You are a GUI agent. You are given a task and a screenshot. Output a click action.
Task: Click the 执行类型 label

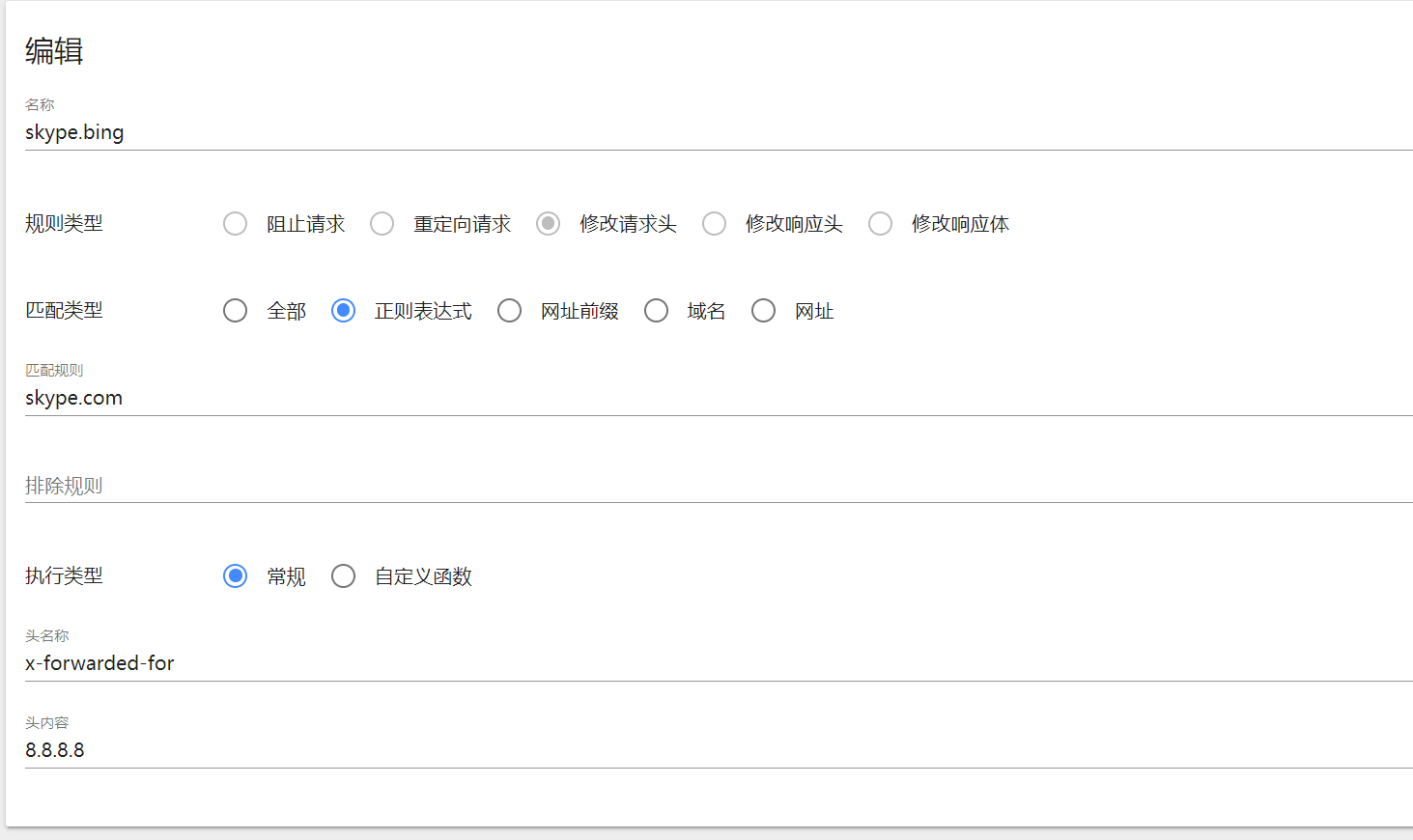click(64, 576)
